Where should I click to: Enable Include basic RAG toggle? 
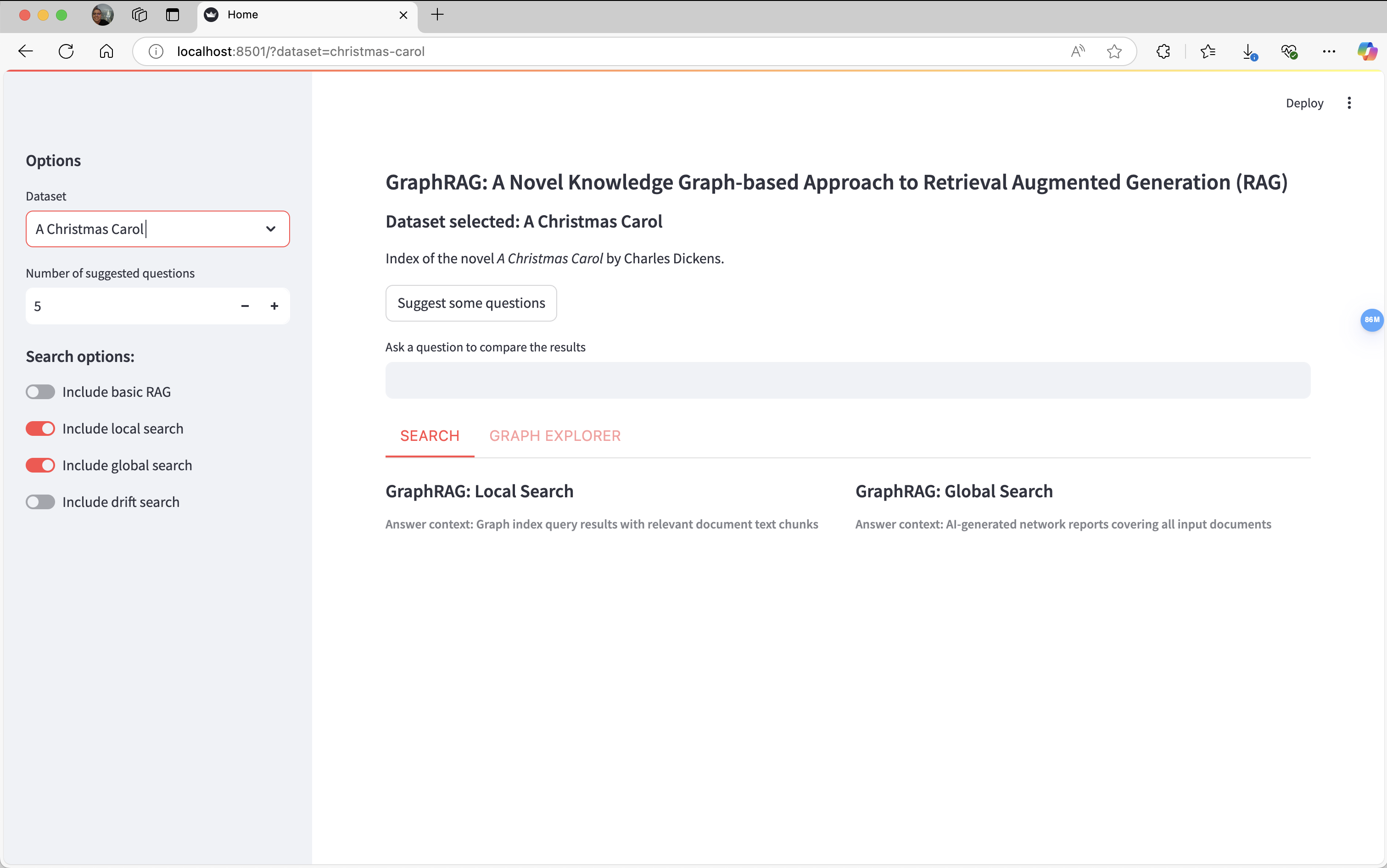point(40,392)
